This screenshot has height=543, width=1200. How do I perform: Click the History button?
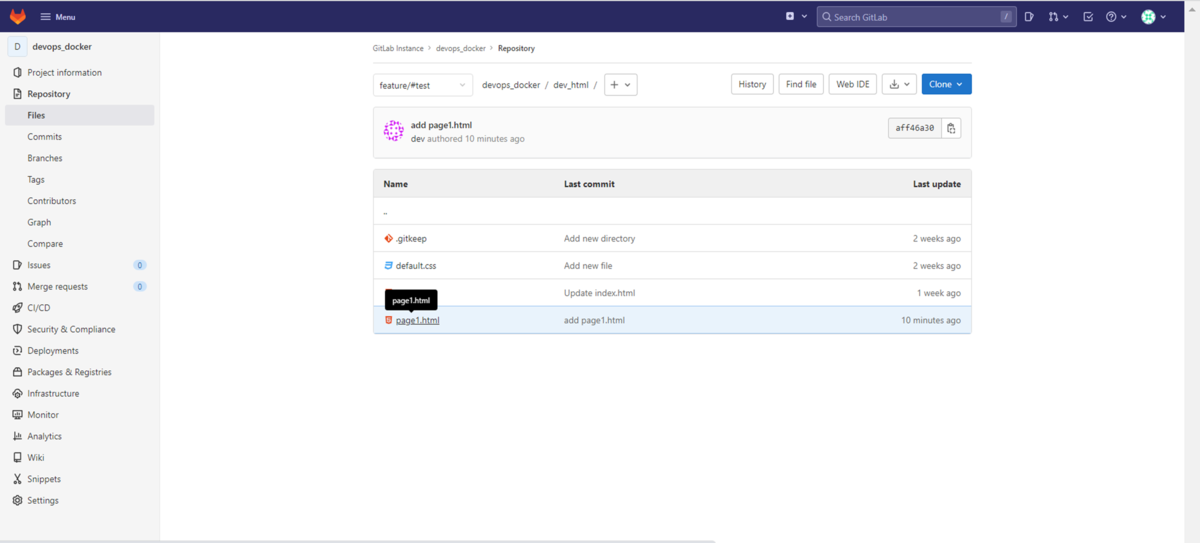coord(752,85)
